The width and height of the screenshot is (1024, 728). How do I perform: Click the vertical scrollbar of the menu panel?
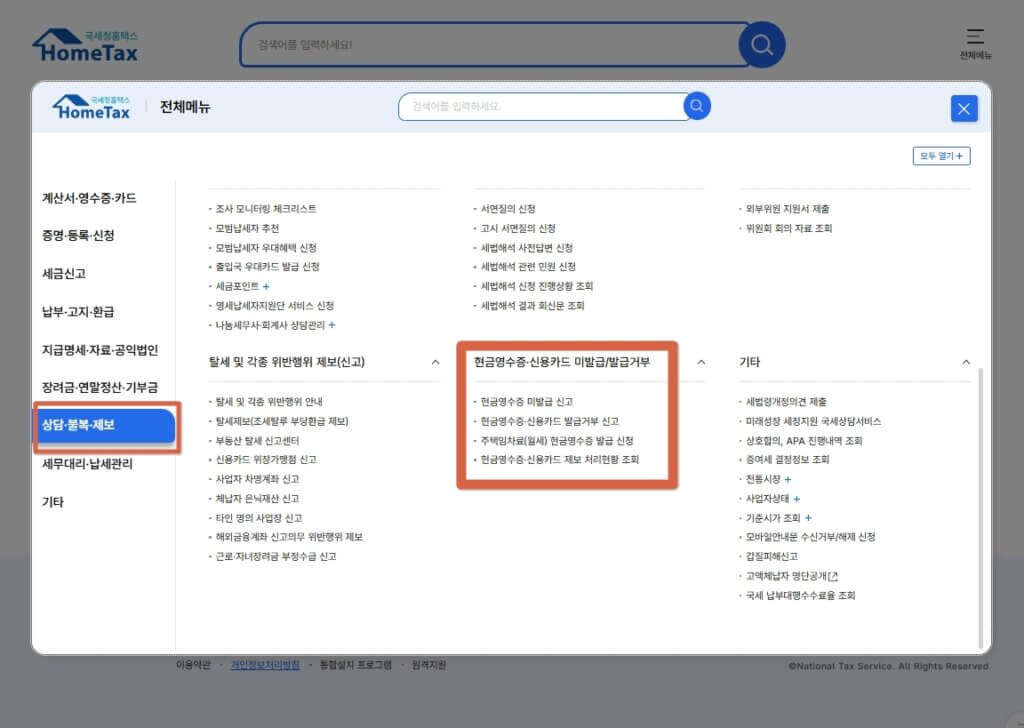980,500
